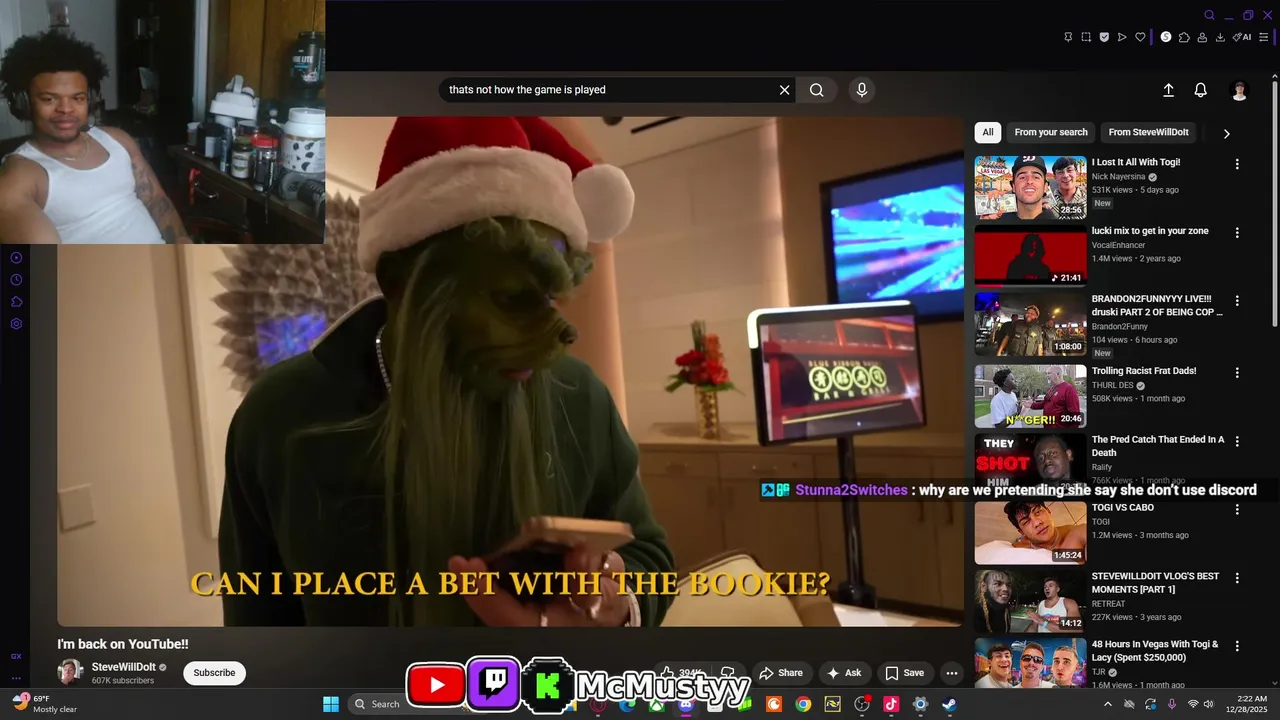Open the extensions puzzle-piece icon

click(1184, 37)
